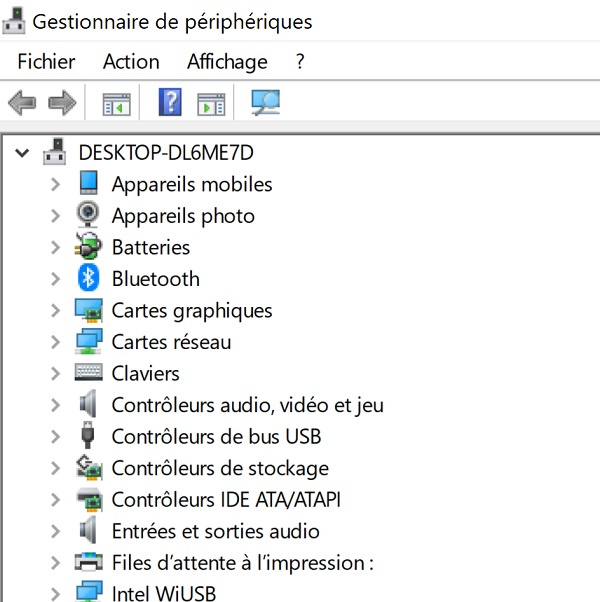Viewport: 600px width, 602px height.
Task: Select the Cartes réseau label
Action: click(x=171, y=342)
